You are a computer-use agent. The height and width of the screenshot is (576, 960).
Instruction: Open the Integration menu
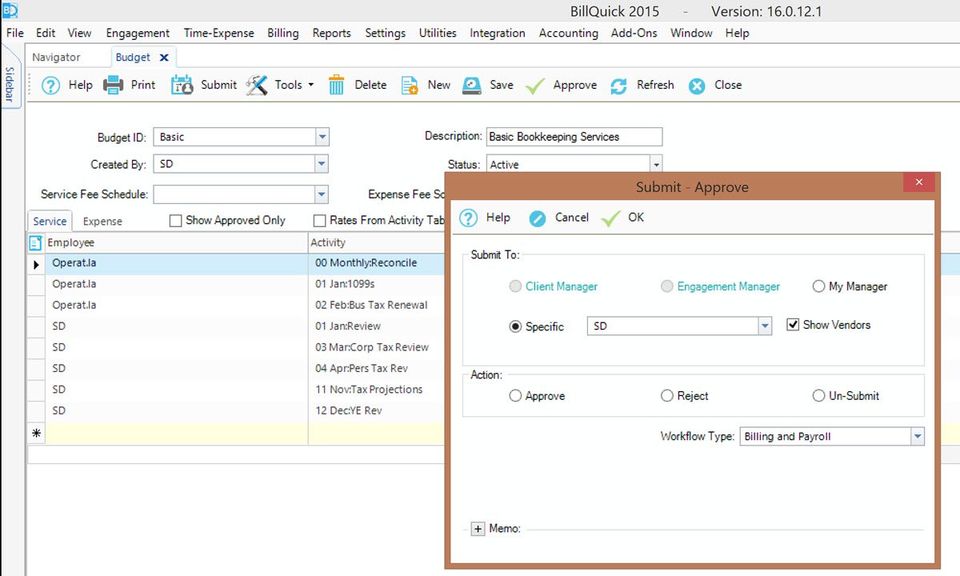point(497,33)
